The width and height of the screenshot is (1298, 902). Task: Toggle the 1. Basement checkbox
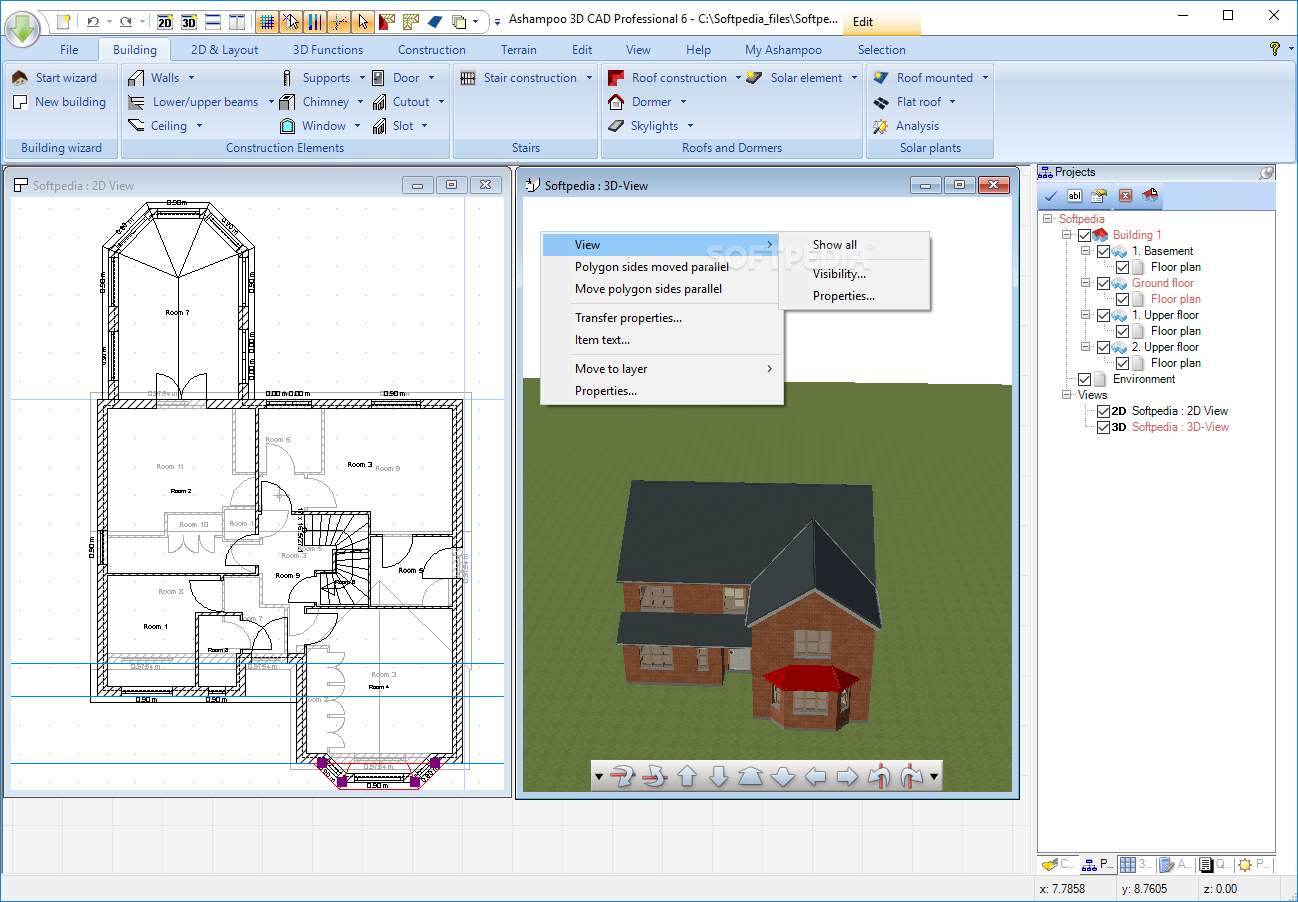pyautogui.click(x=1103, y=251)
